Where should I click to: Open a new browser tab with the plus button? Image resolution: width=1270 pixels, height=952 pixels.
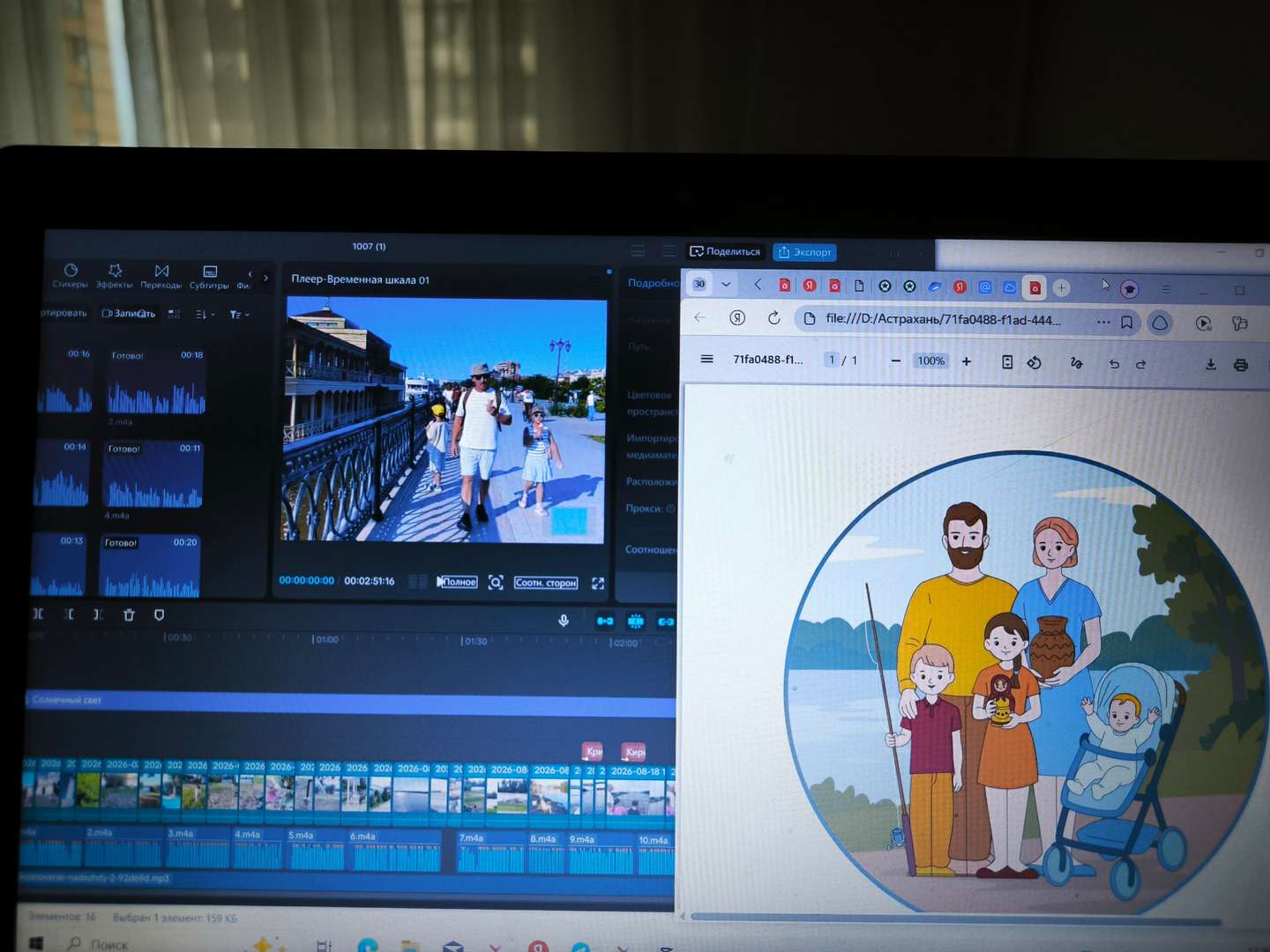click(x=1061, y=287)
